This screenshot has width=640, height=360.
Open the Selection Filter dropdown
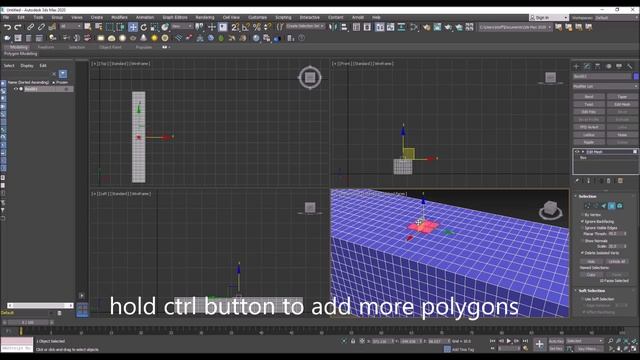pos(71,26)
